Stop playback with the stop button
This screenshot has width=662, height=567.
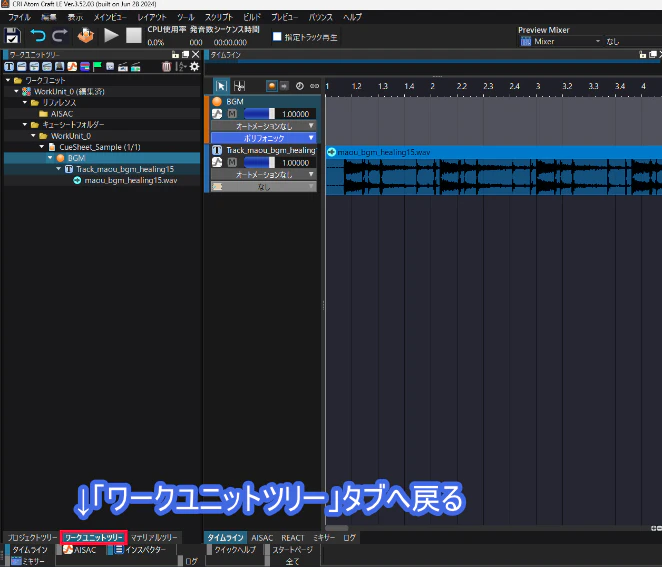coord(134,35)
